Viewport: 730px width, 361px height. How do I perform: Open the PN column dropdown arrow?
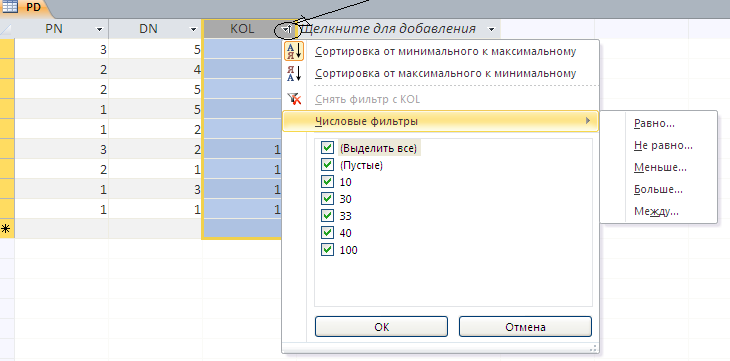pyautogui.click(x=99, y=29)
